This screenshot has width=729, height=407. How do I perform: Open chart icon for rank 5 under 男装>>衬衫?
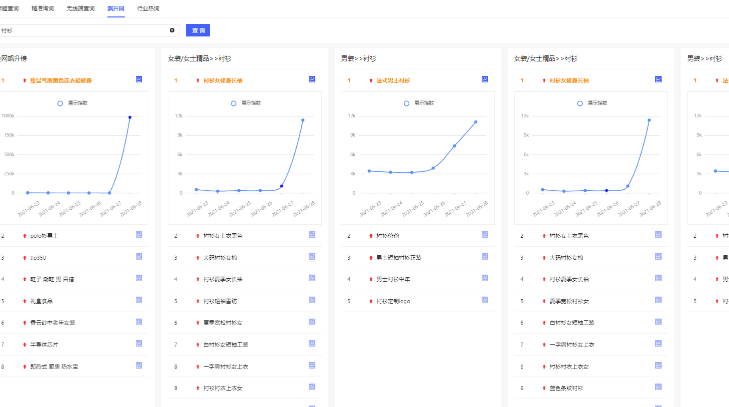tap(485, 300)
